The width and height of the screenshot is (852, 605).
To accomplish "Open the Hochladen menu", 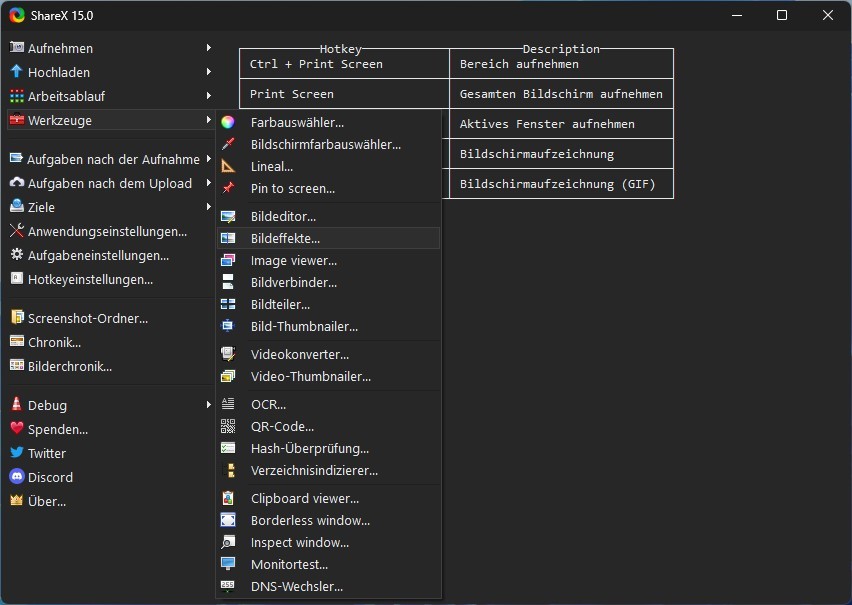I will (x=55, y=71).
